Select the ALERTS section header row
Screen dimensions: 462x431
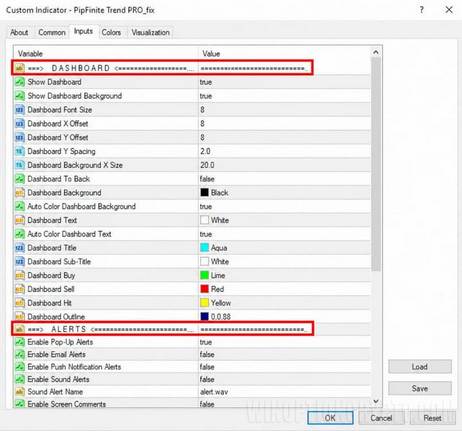click(162, 329)
